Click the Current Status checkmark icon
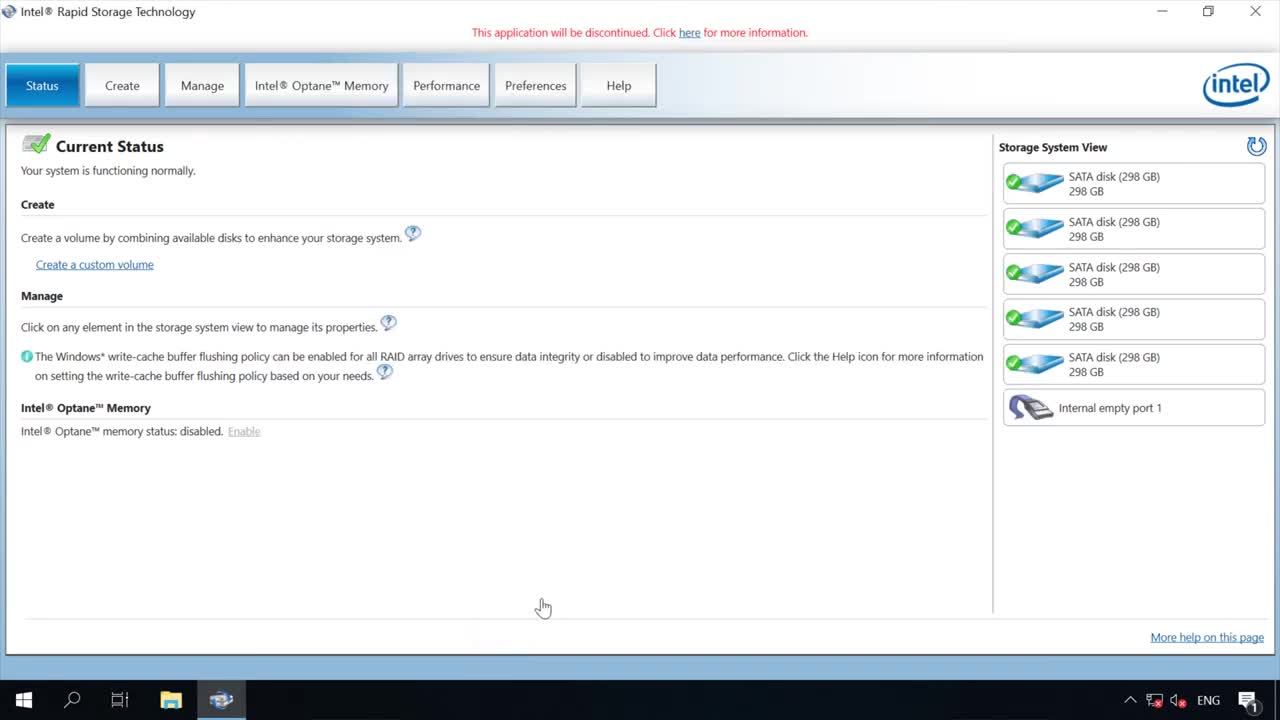This screenshot has width=1280, height=720. coord(36,144)
